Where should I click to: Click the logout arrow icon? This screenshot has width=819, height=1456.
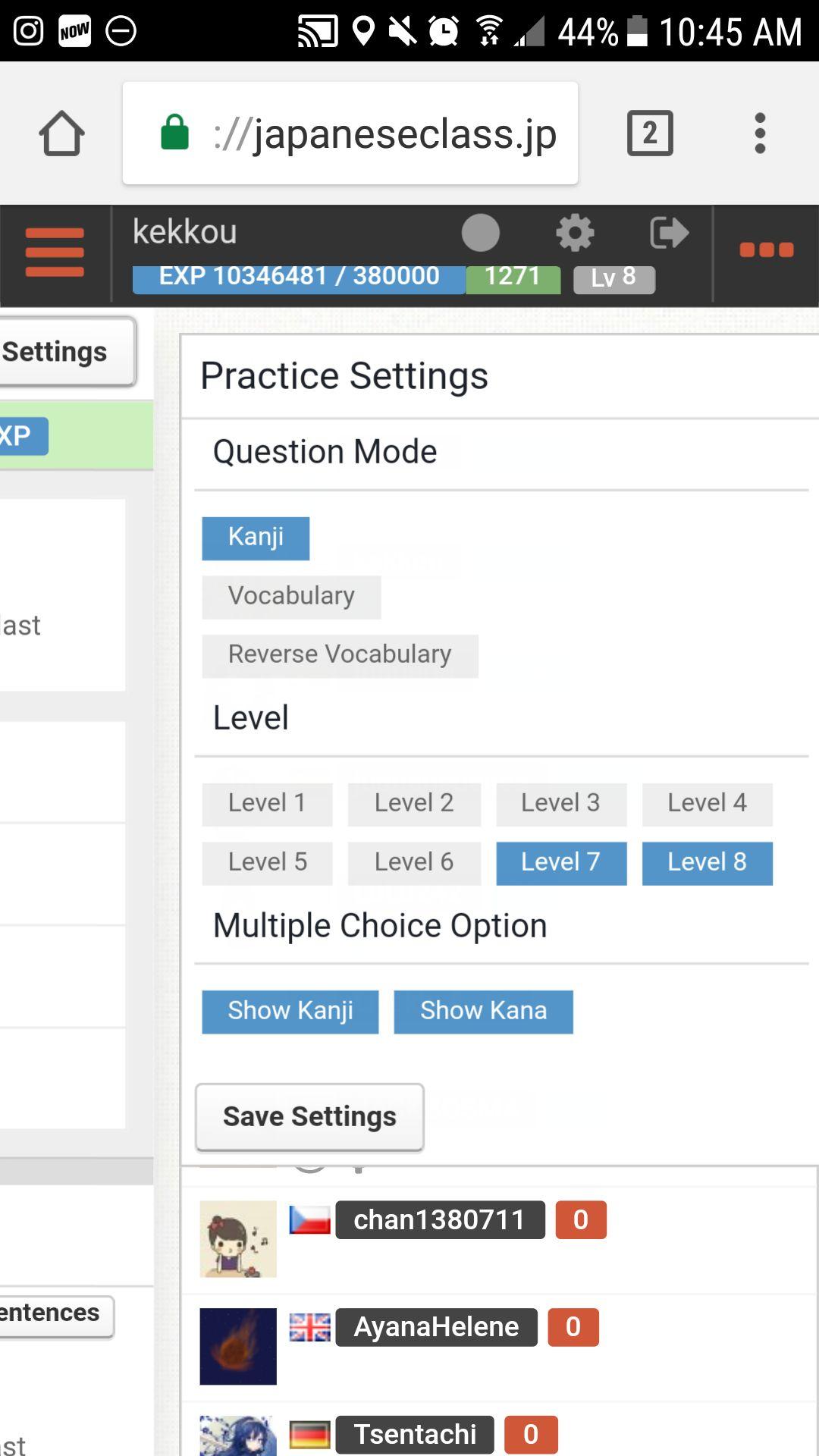click(x=669, y=233)
